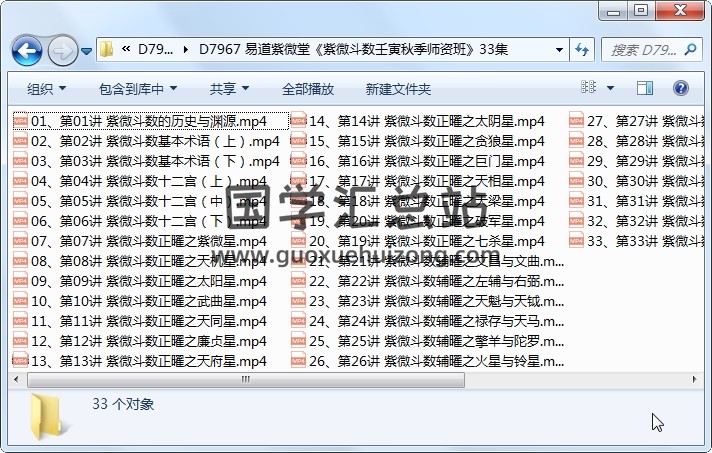Open the recent pages dropdown arrow
The width and height of the screenshot is (712, 453).
click(87, 49)
